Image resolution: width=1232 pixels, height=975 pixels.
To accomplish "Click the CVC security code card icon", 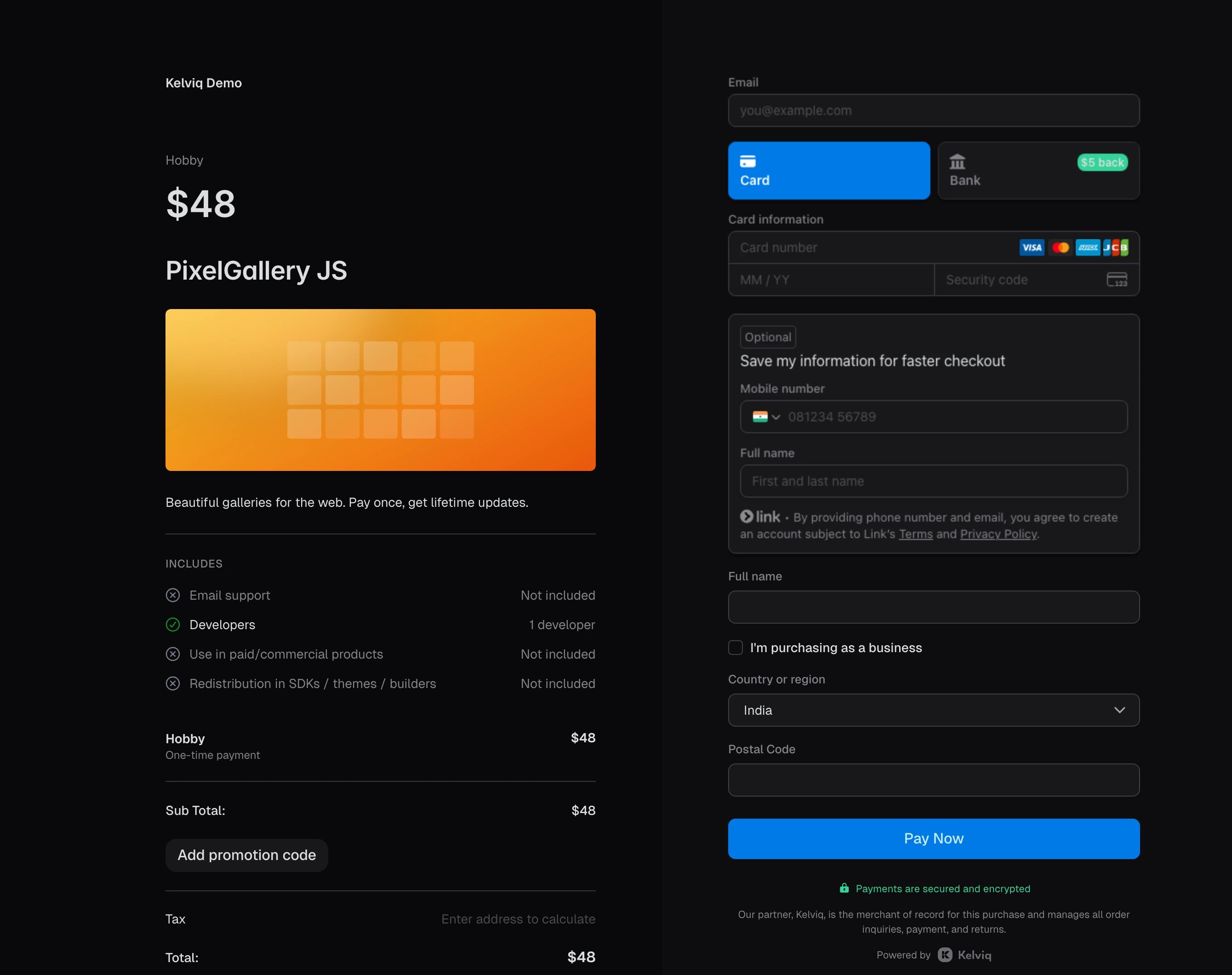I will 1117,280.
